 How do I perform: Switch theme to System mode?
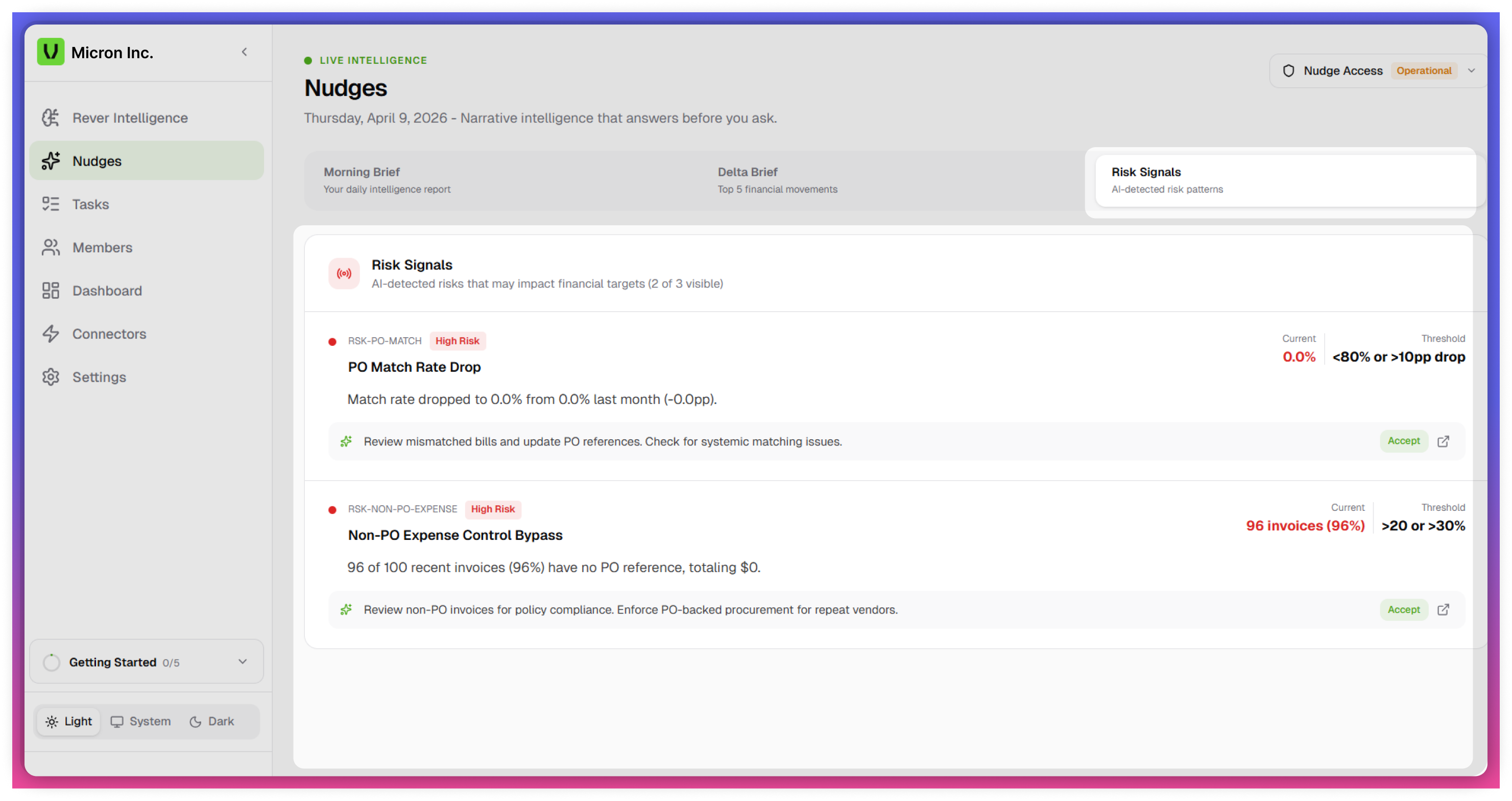click(141, 721)
